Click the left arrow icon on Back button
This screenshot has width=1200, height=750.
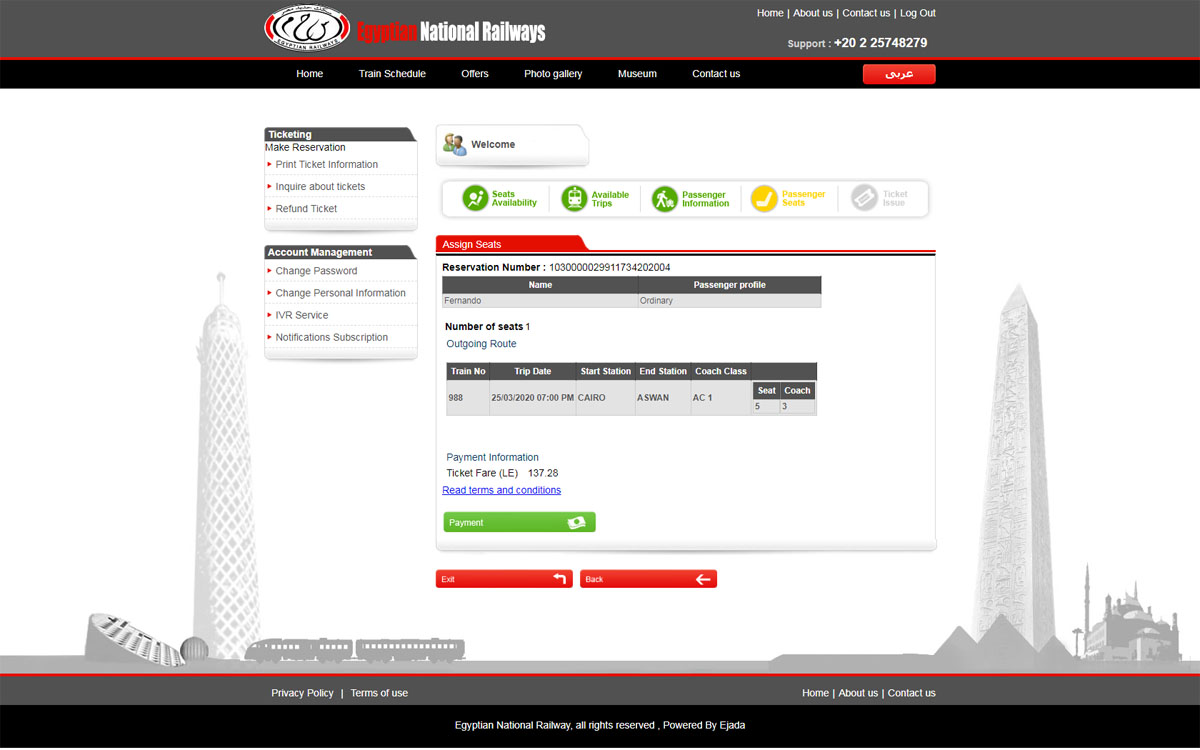[x=703, y=579]
